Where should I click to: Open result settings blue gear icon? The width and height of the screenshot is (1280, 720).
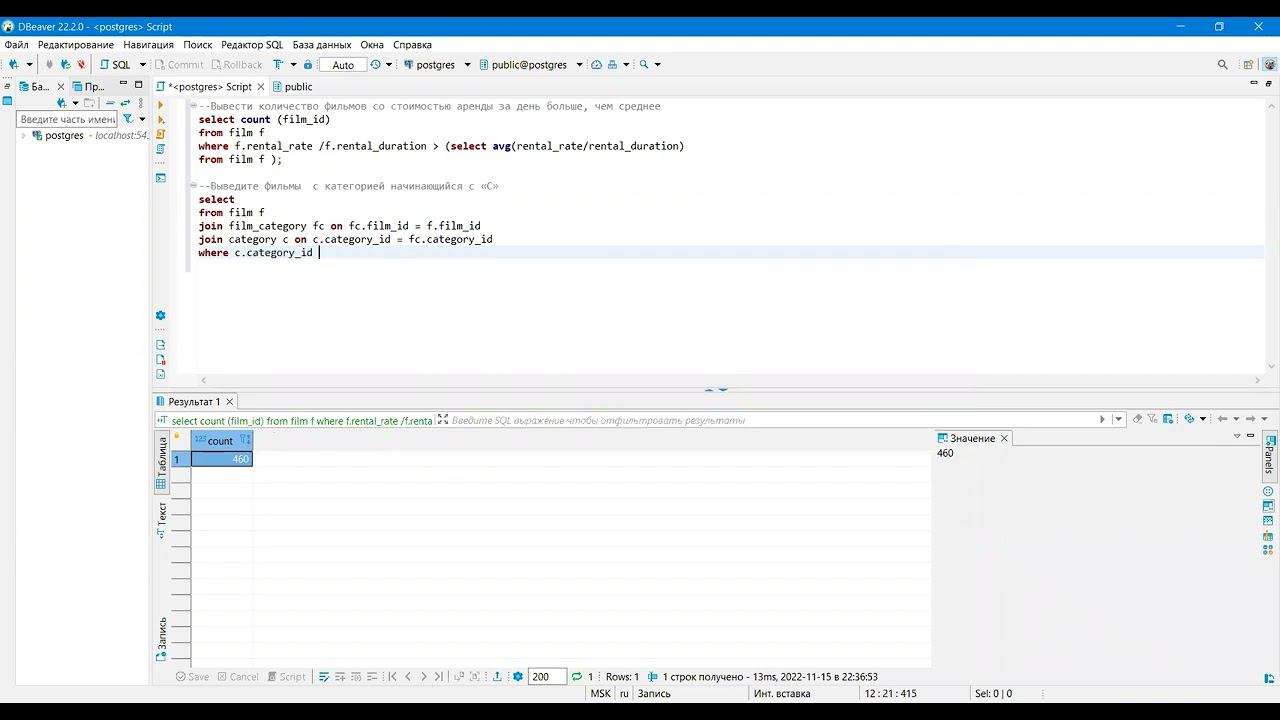pyautogui.click(x=518, y=677)
